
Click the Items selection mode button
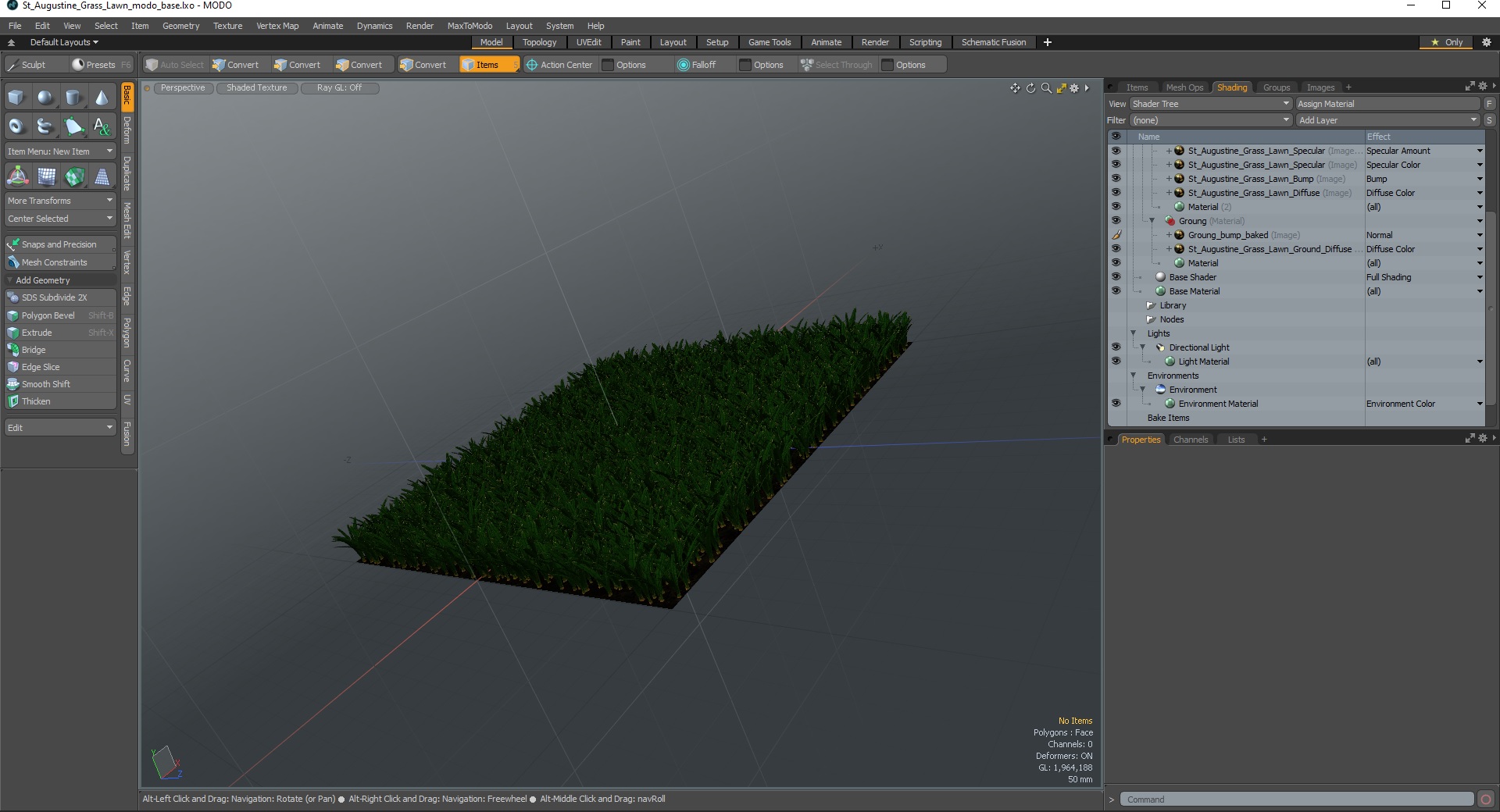click(x=488, y=65)
